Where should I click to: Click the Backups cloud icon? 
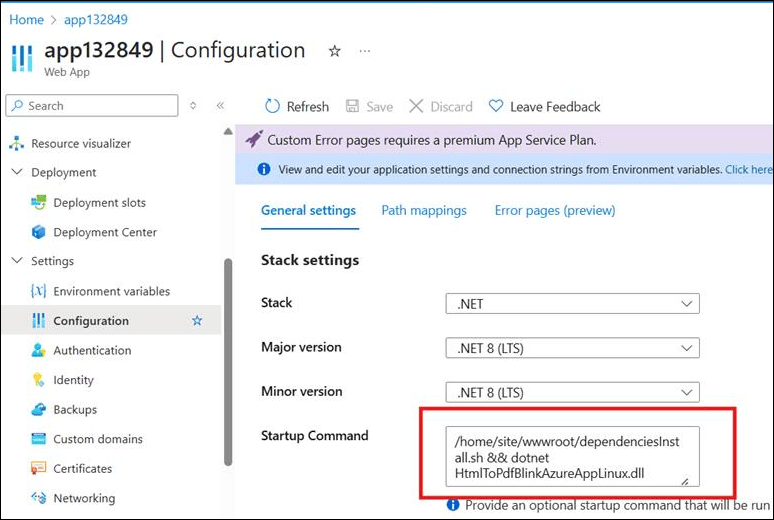39,409
